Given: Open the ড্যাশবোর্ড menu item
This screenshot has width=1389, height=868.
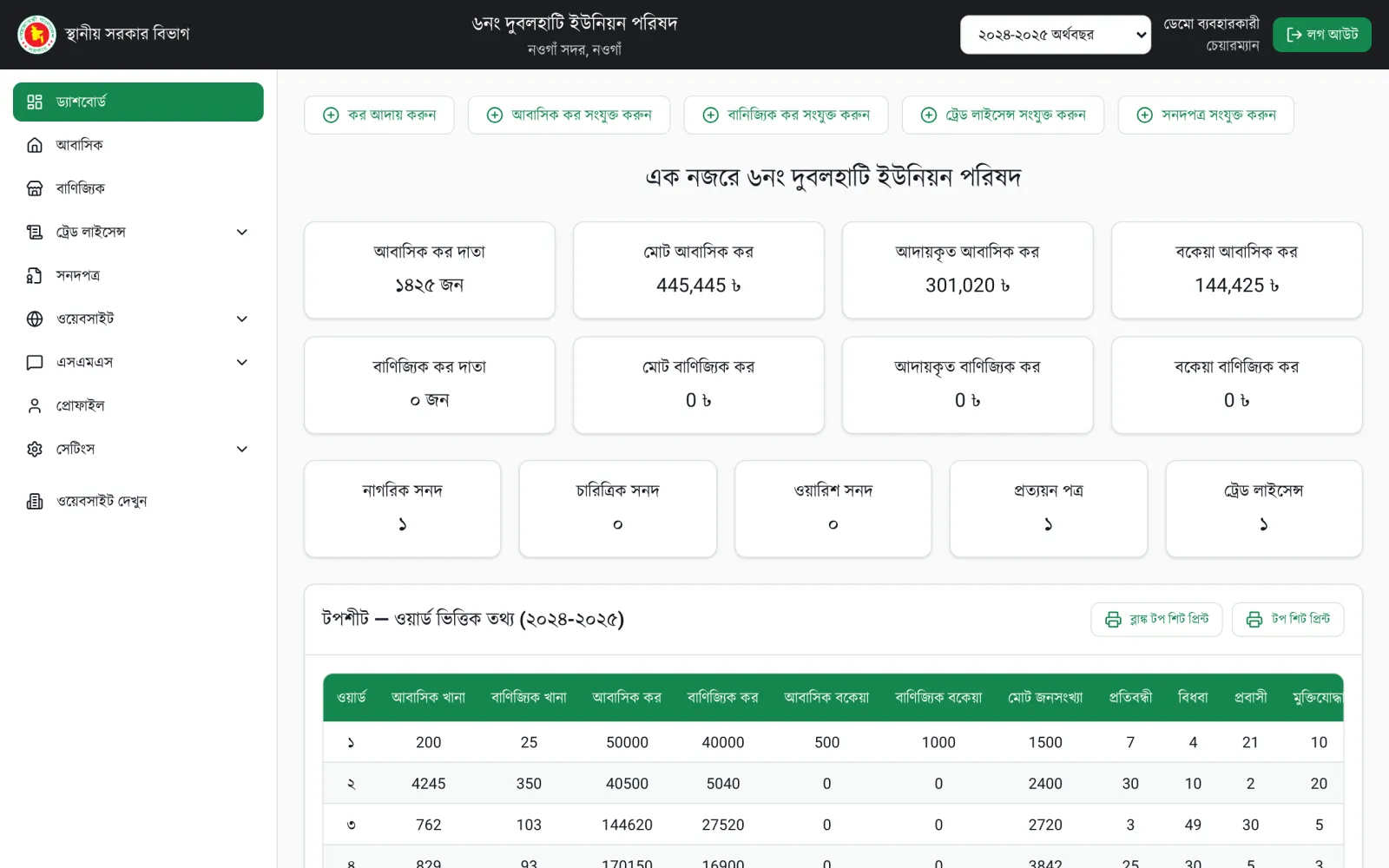Looking at the screenshot, I should coord(138,102).
